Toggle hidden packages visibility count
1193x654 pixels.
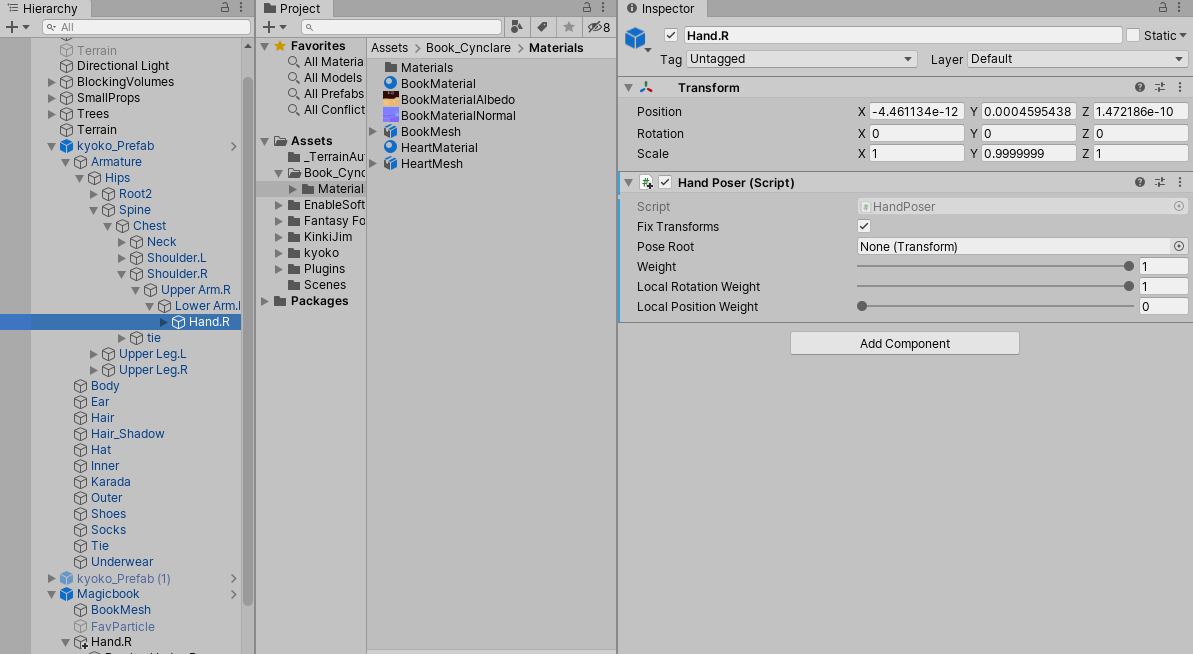599,27
